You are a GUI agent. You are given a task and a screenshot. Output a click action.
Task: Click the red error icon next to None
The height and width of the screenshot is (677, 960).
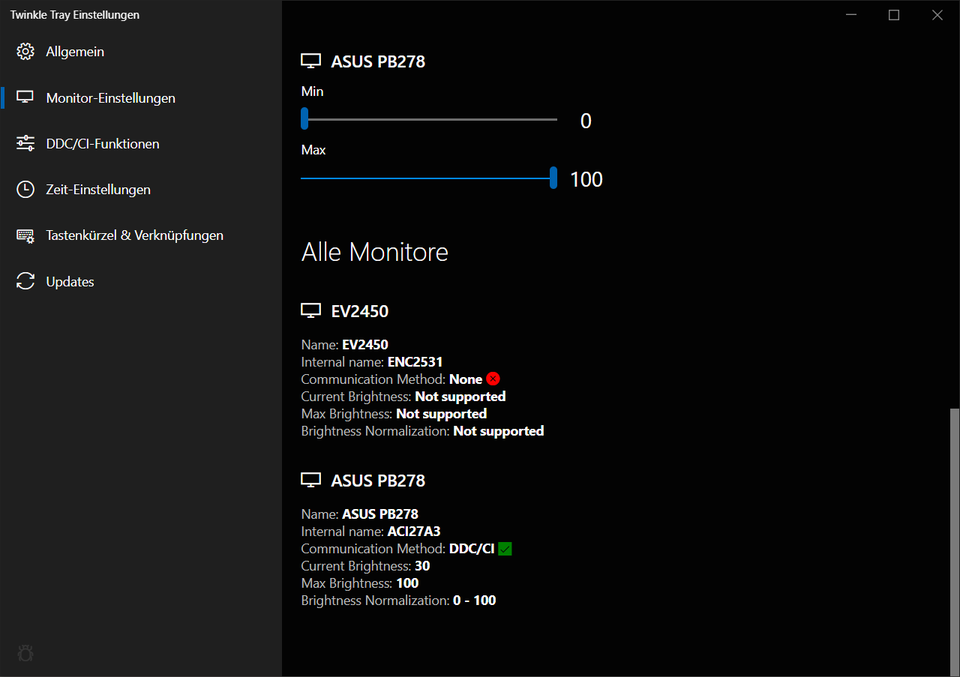pos(493,379)
